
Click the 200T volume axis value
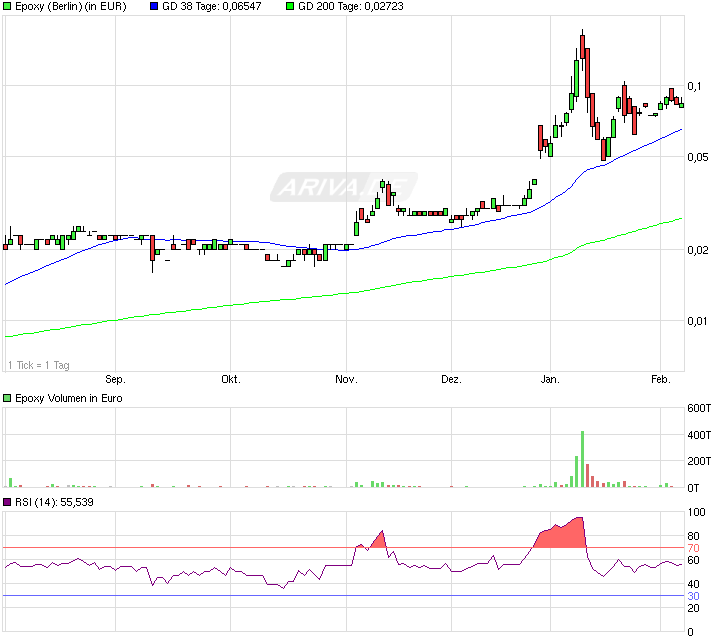[699, 461]
